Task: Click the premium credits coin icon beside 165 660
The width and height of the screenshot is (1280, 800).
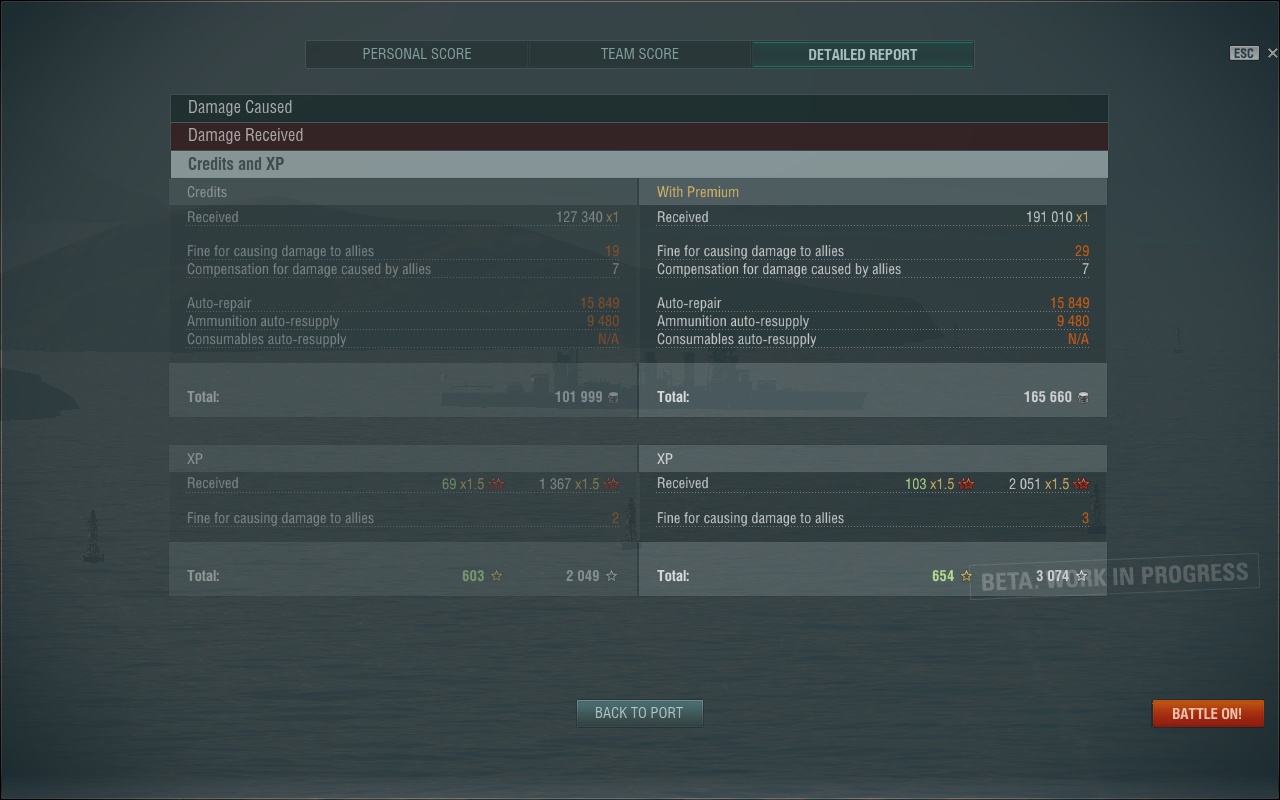Action: (x=1082, y=397)
